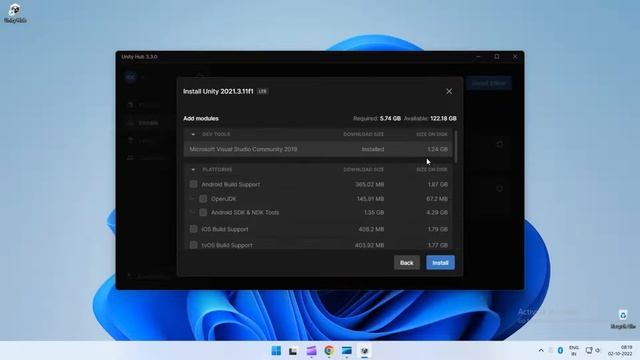Click the 1.87 GB size on disk
Viewport: 640px width, 360px height.
(x=438, y=184)
